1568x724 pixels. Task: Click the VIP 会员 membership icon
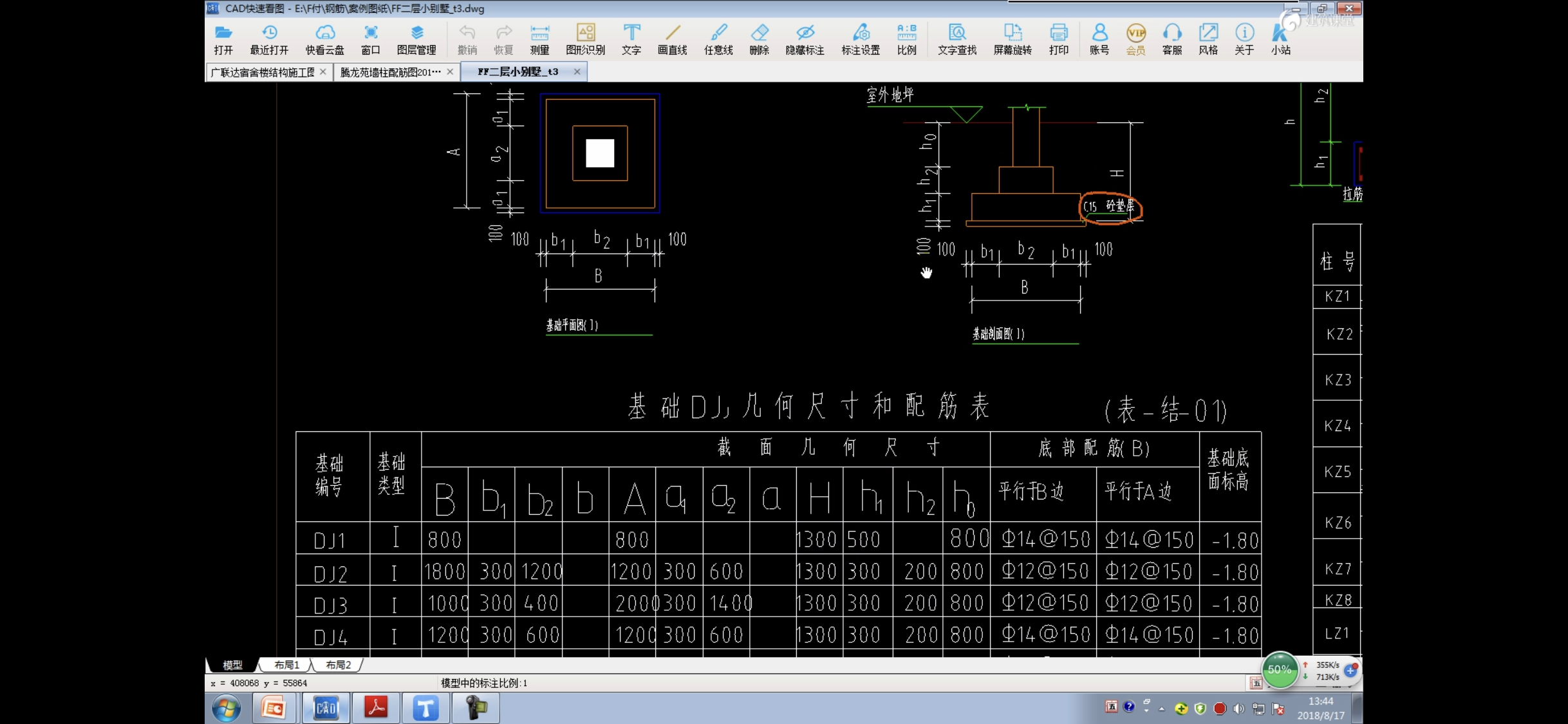[1135, 39]
